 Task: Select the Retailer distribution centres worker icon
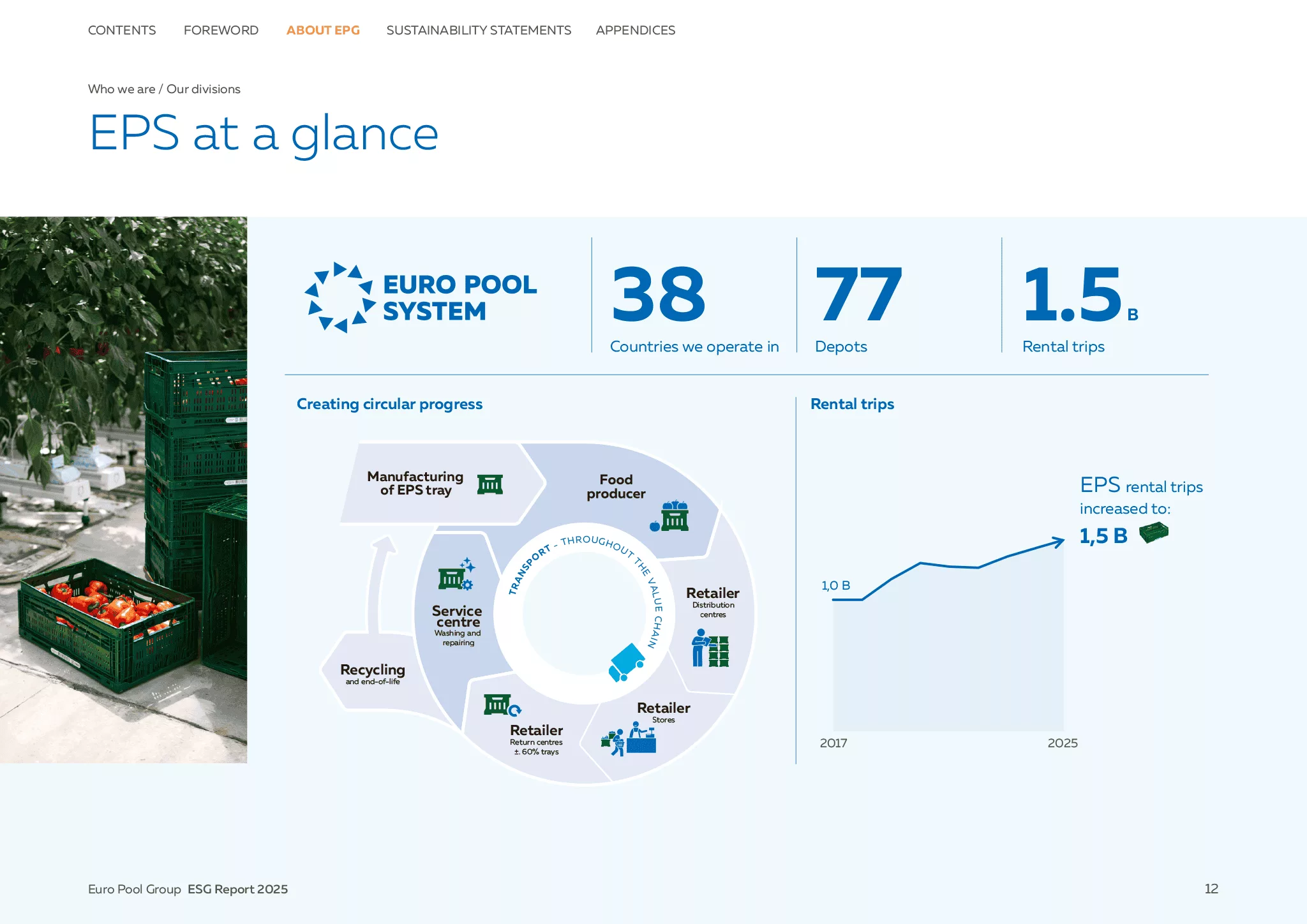click(710, 648)
